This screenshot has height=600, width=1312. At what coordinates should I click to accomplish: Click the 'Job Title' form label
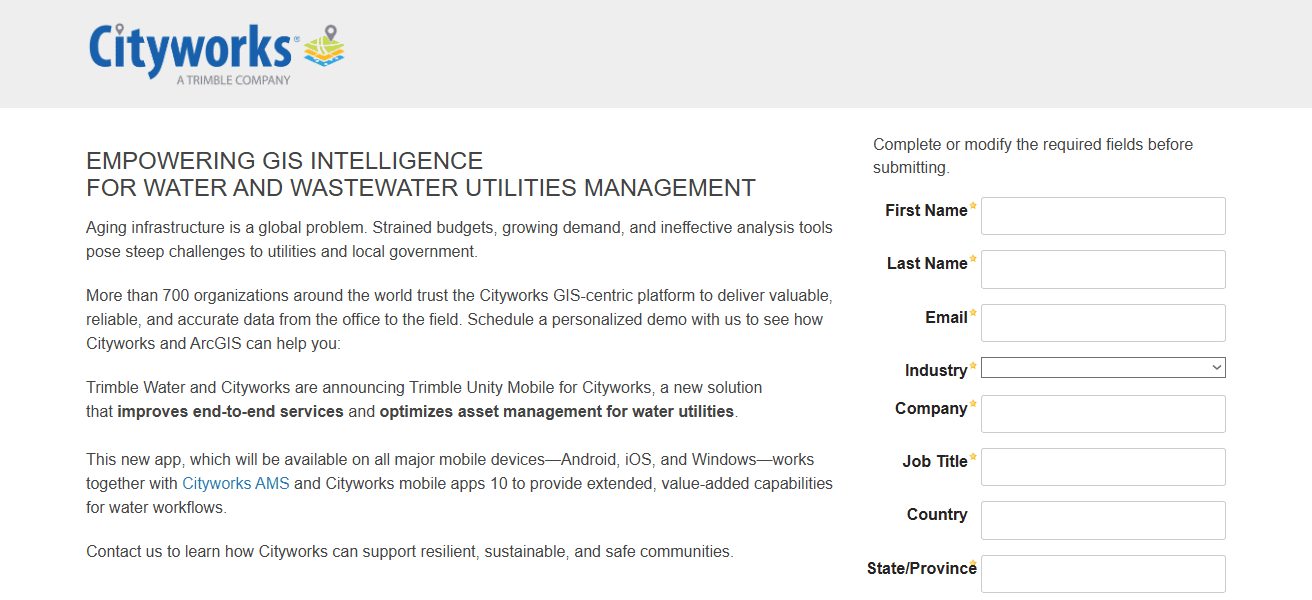tap(935, 462)
